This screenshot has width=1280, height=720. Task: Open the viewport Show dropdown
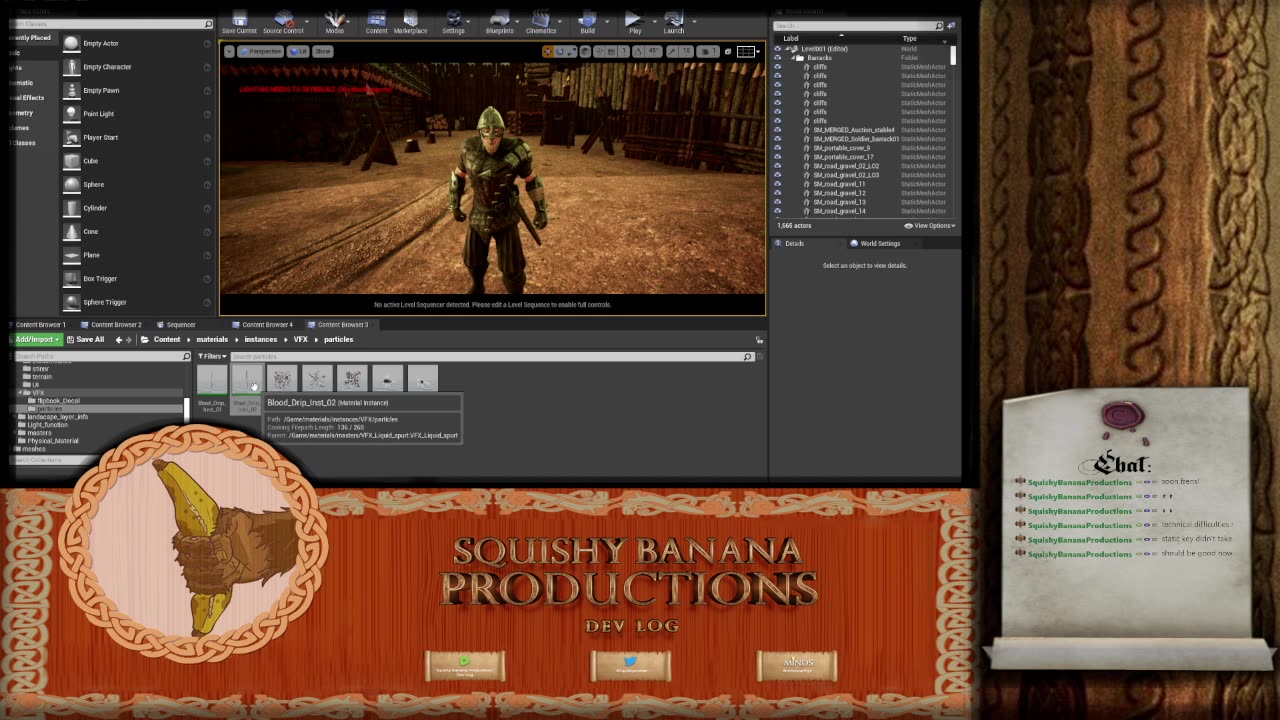click(323, 51)
